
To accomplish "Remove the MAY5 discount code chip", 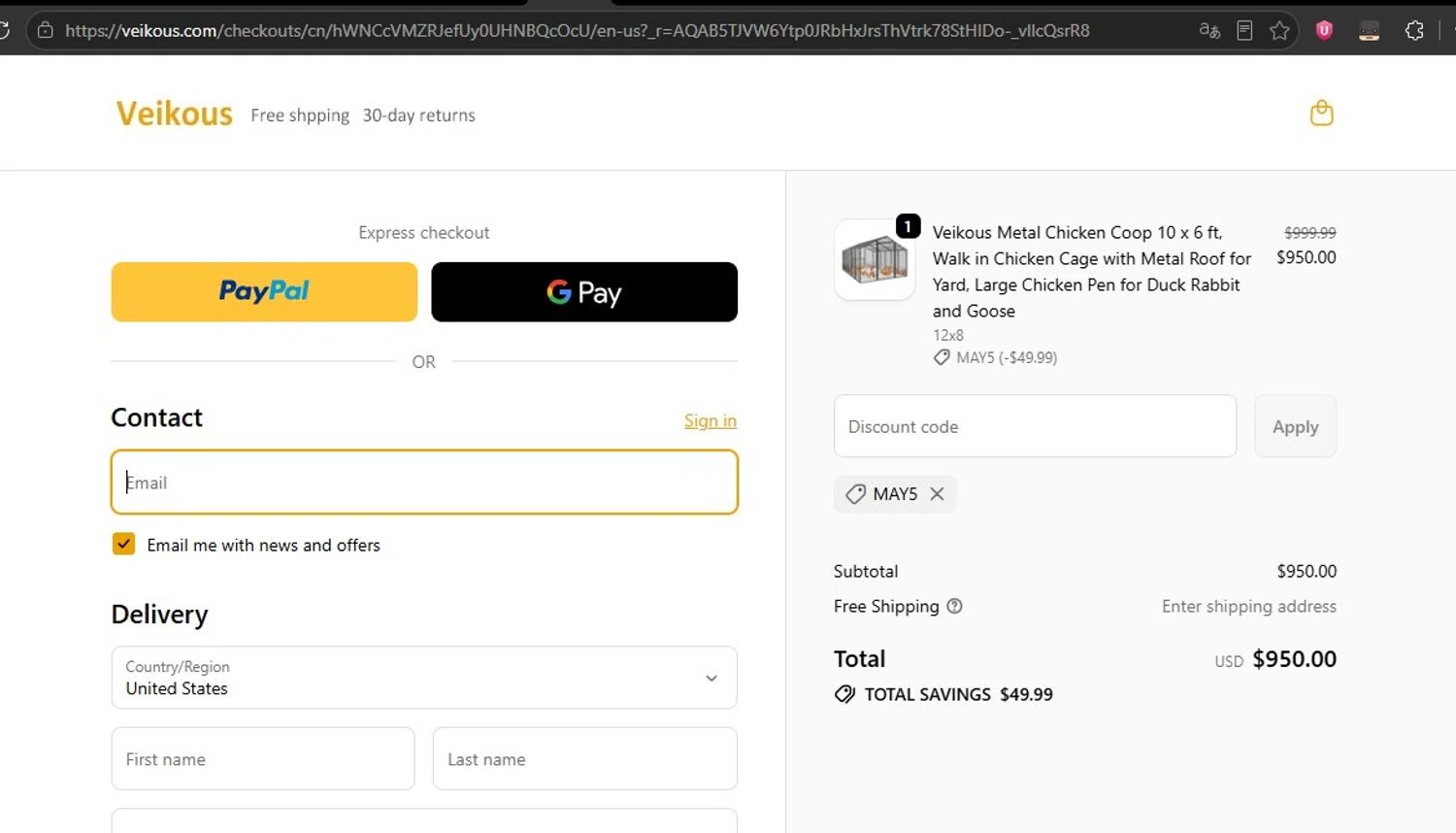I will tap(937, 494).
